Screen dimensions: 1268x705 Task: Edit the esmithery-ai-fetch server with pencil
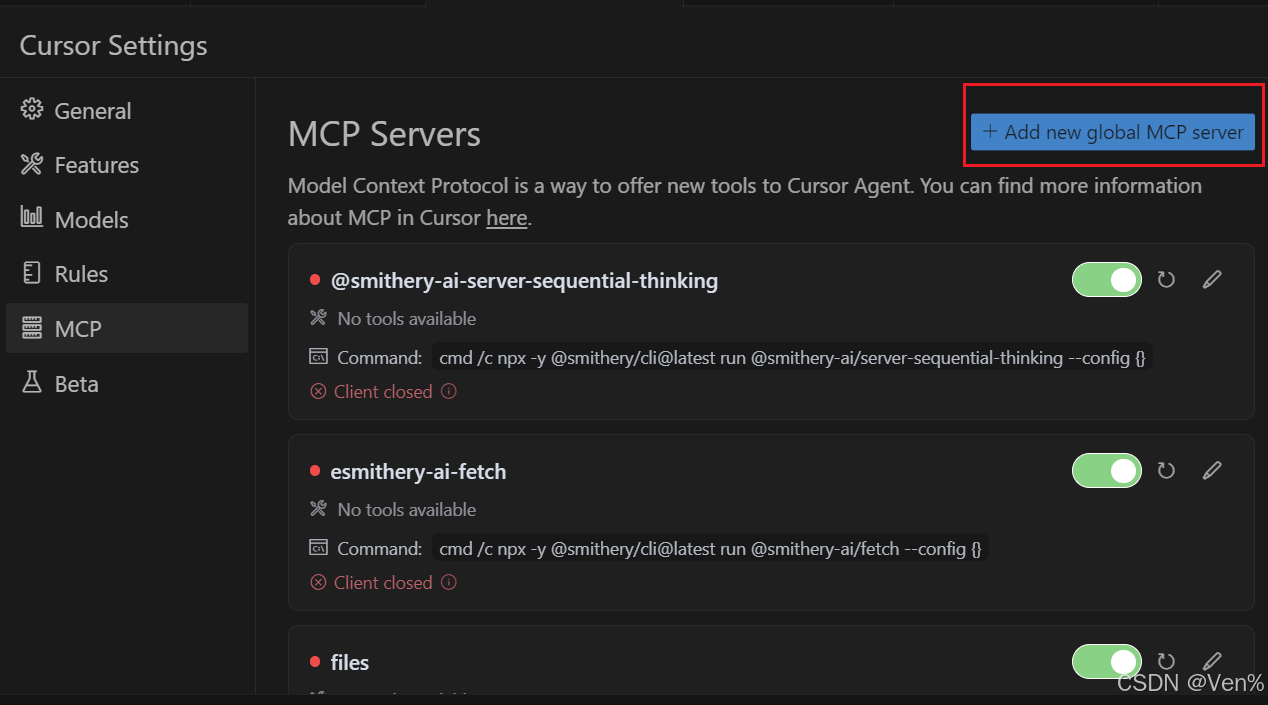click(x=1212, y=470)
